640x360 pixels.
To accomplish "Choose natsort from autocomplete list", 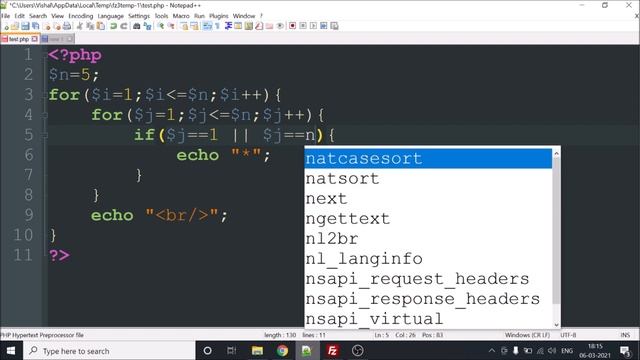I will pyautogui.click(x=428, y=178).
